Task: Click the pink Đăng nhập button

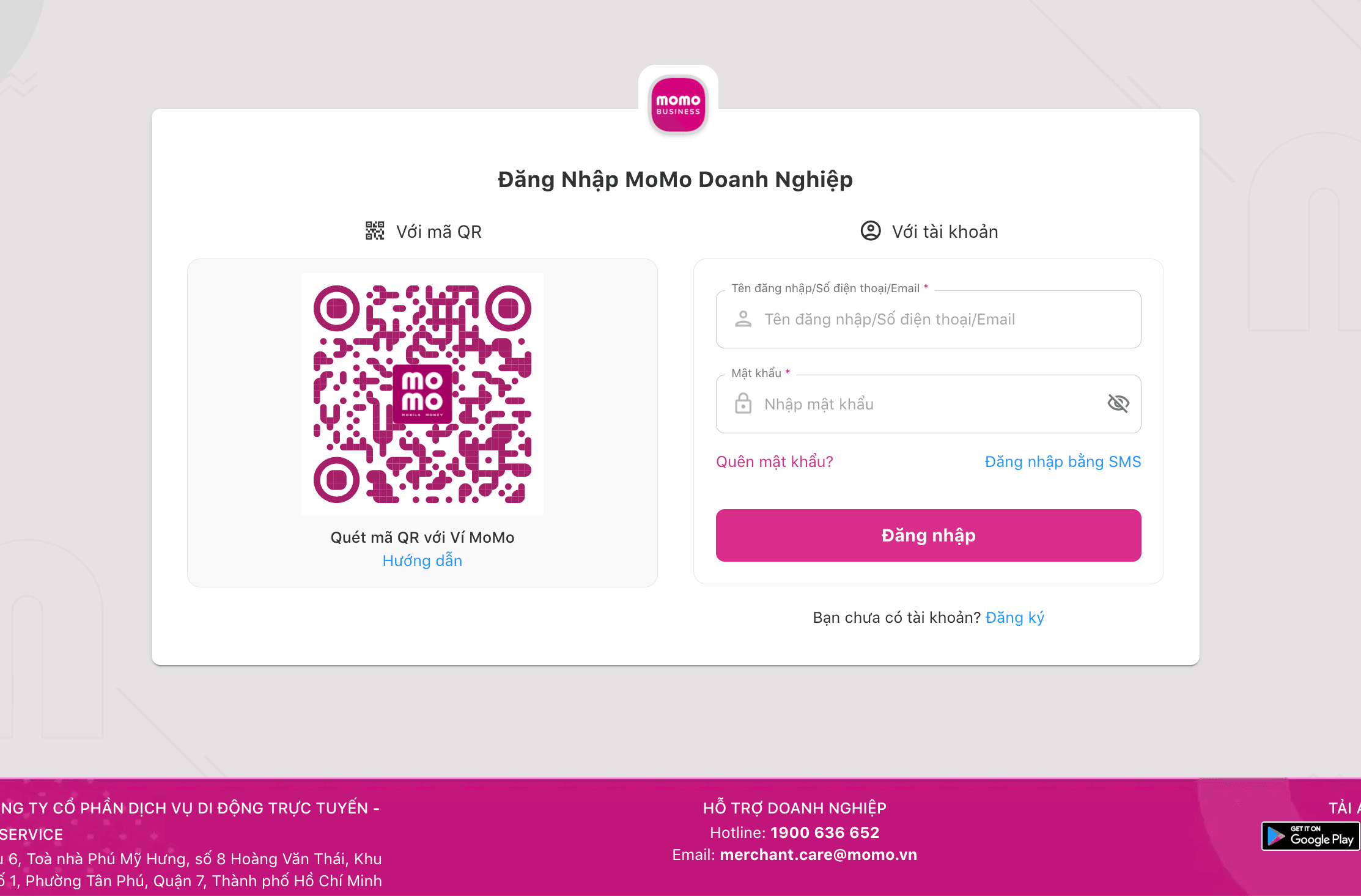Action: (928, 535)
